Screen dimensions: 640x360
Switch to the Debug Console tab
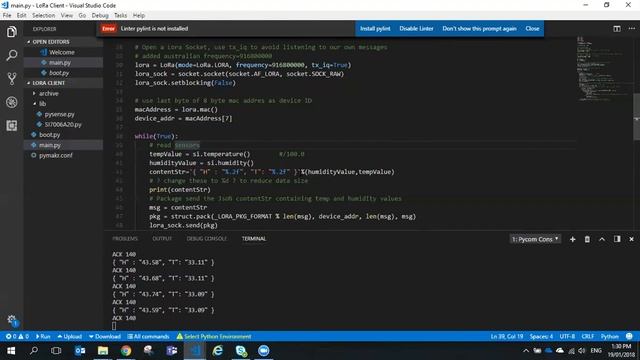pos(207,239)
